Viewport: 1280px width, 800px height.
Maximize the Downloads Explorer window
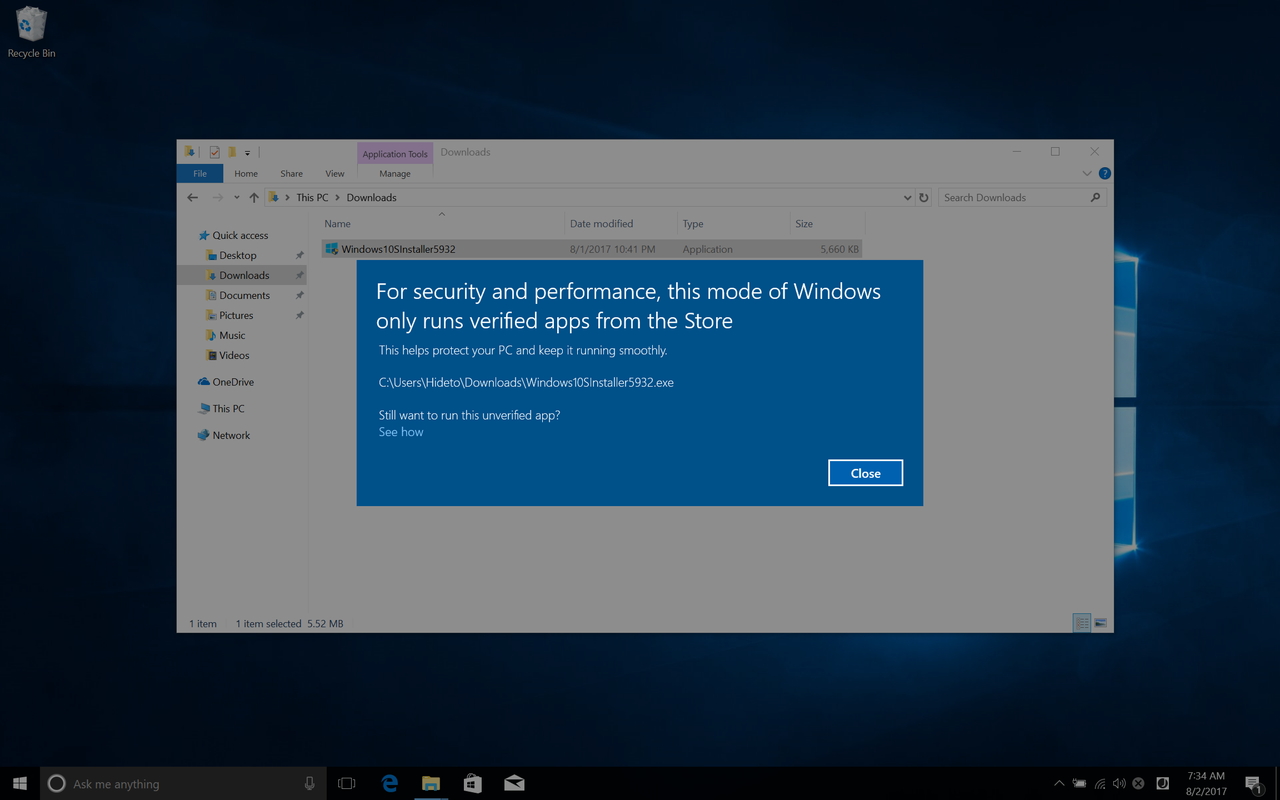(1055, 152)
